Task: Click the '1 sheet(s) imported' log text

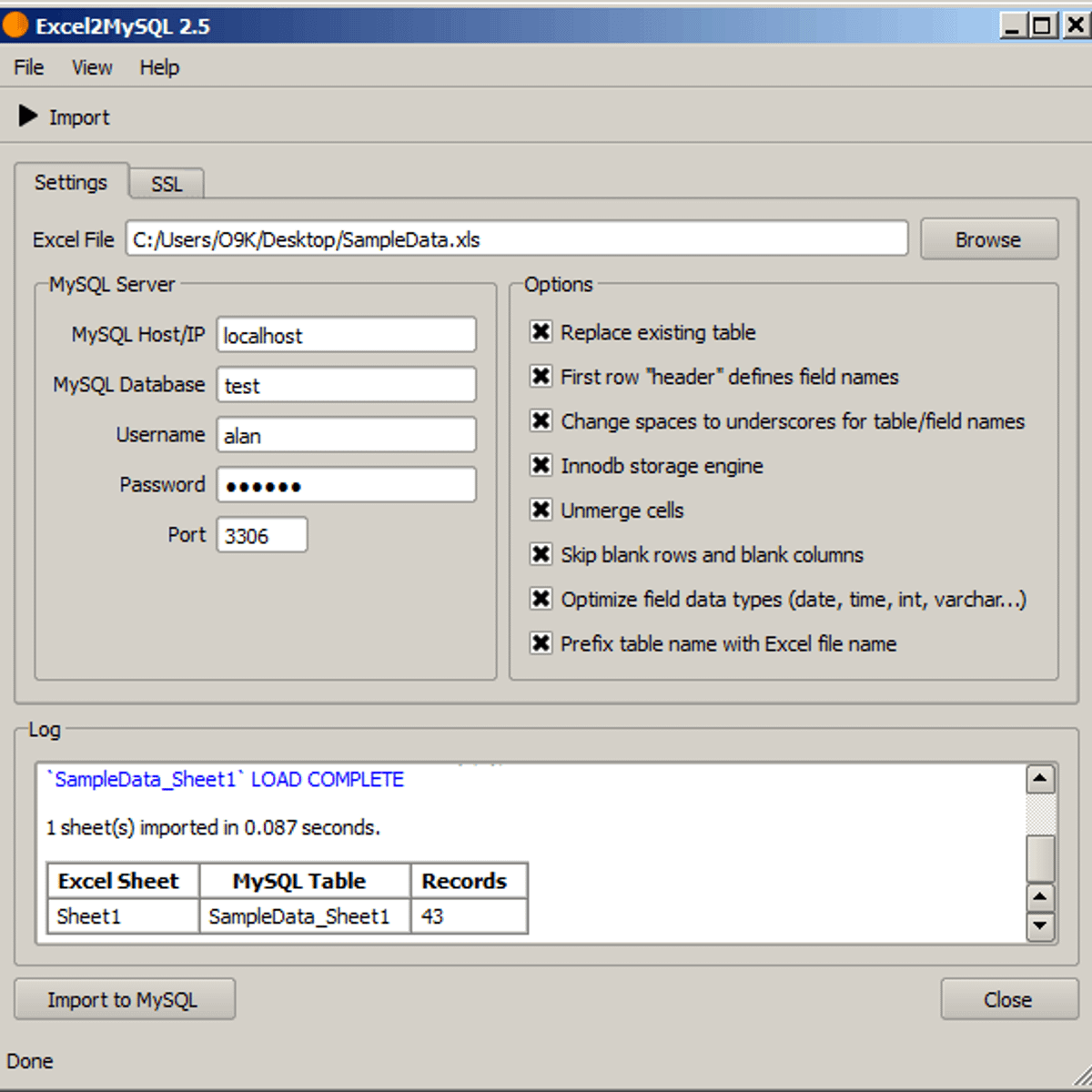Action: point(213,828)
